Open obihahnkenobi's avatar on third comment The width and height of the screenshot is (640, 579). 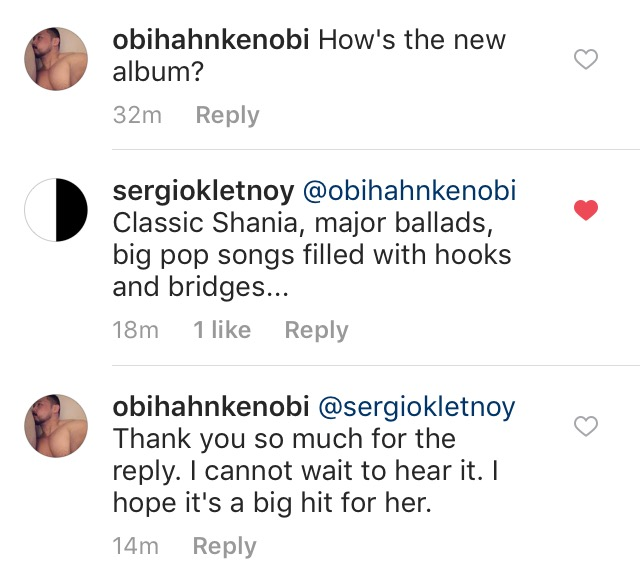[x=56, y=424]
